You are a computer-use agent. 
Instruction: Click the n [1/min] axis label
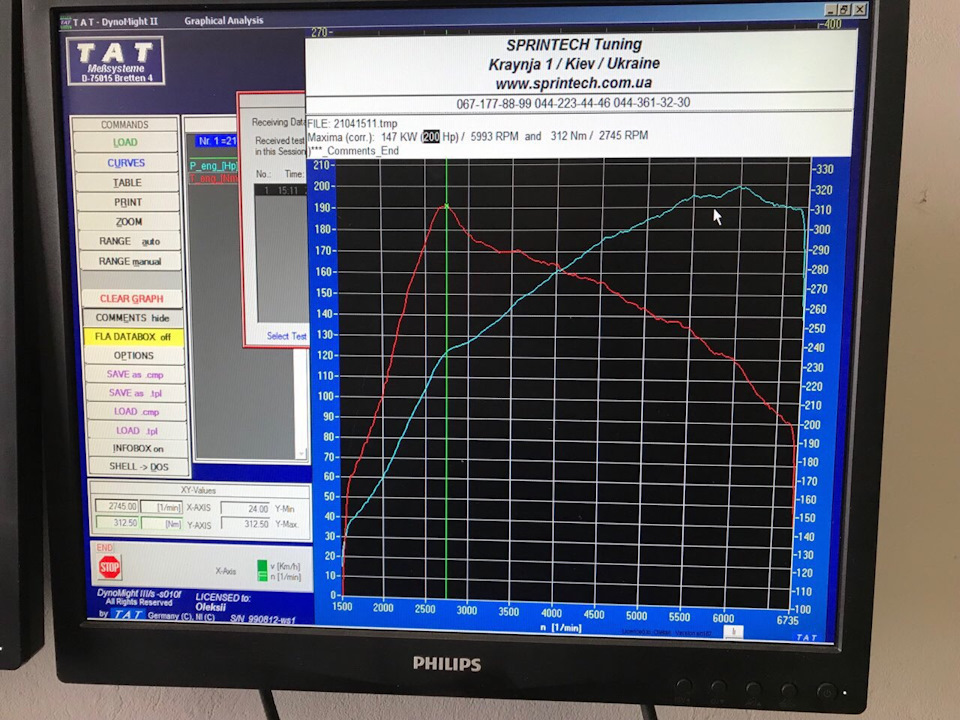pyautogui.click(x=561, y=628)
